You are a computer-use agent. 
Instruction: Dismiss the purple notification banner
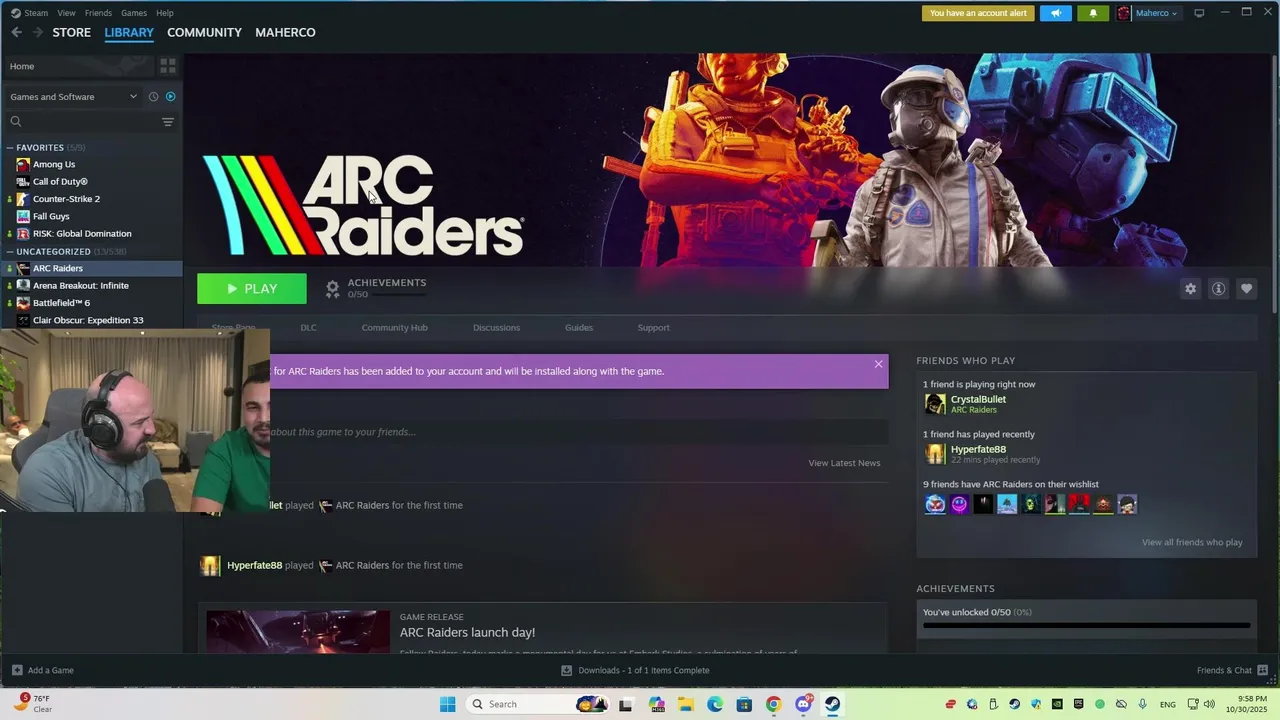(x=878, y=364)
